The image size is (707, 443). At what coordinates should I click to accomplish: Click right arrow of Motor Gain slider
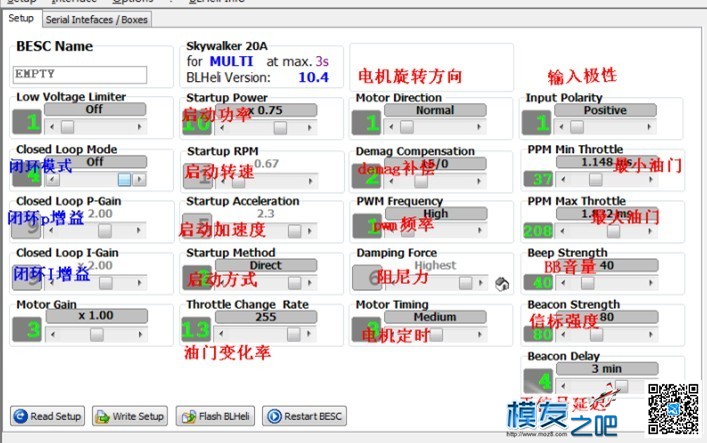pyautogui.click(x=140, y=334)
